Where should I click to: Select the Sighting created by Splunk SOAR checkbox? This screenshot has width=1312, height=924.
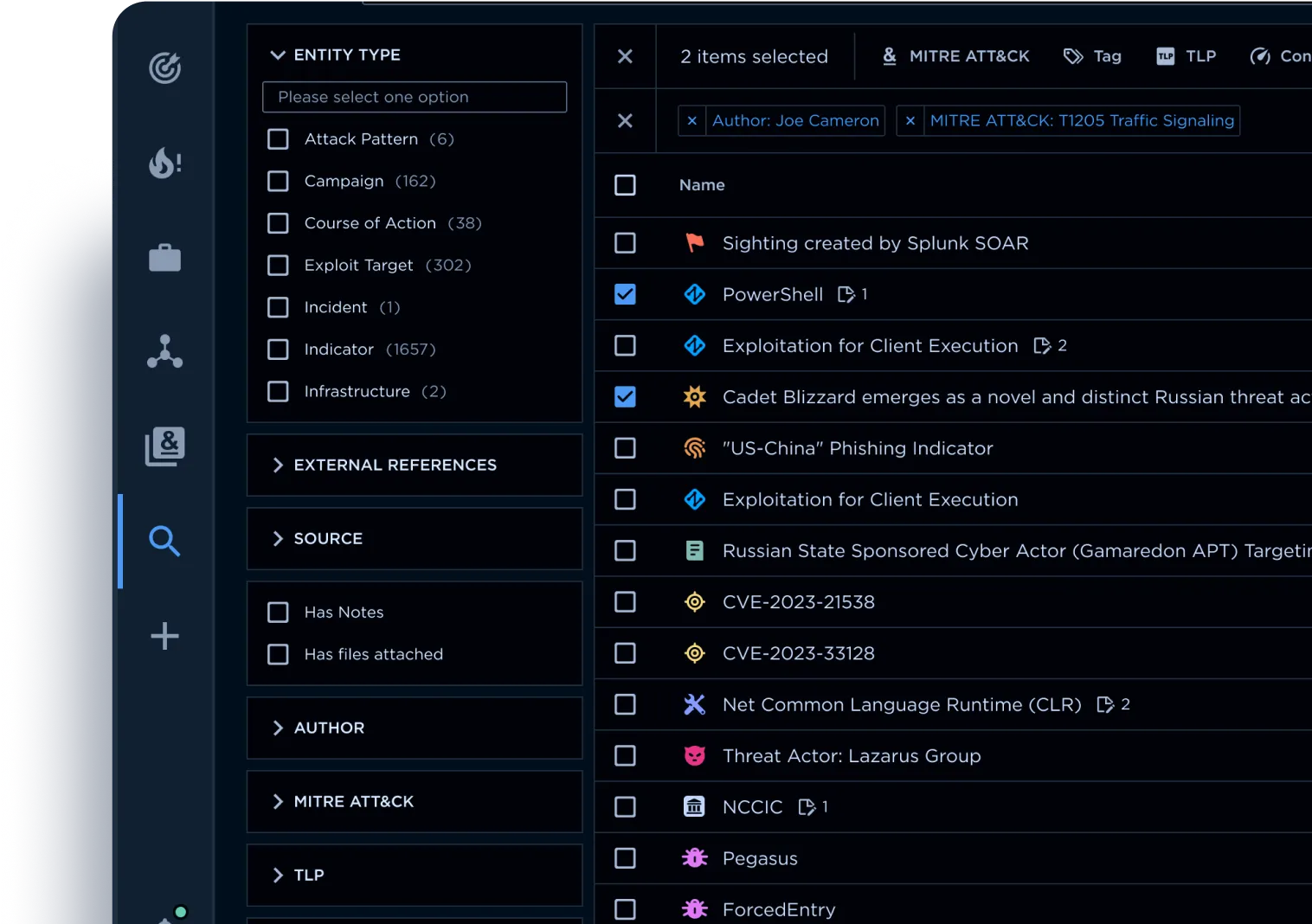point(625,243)
